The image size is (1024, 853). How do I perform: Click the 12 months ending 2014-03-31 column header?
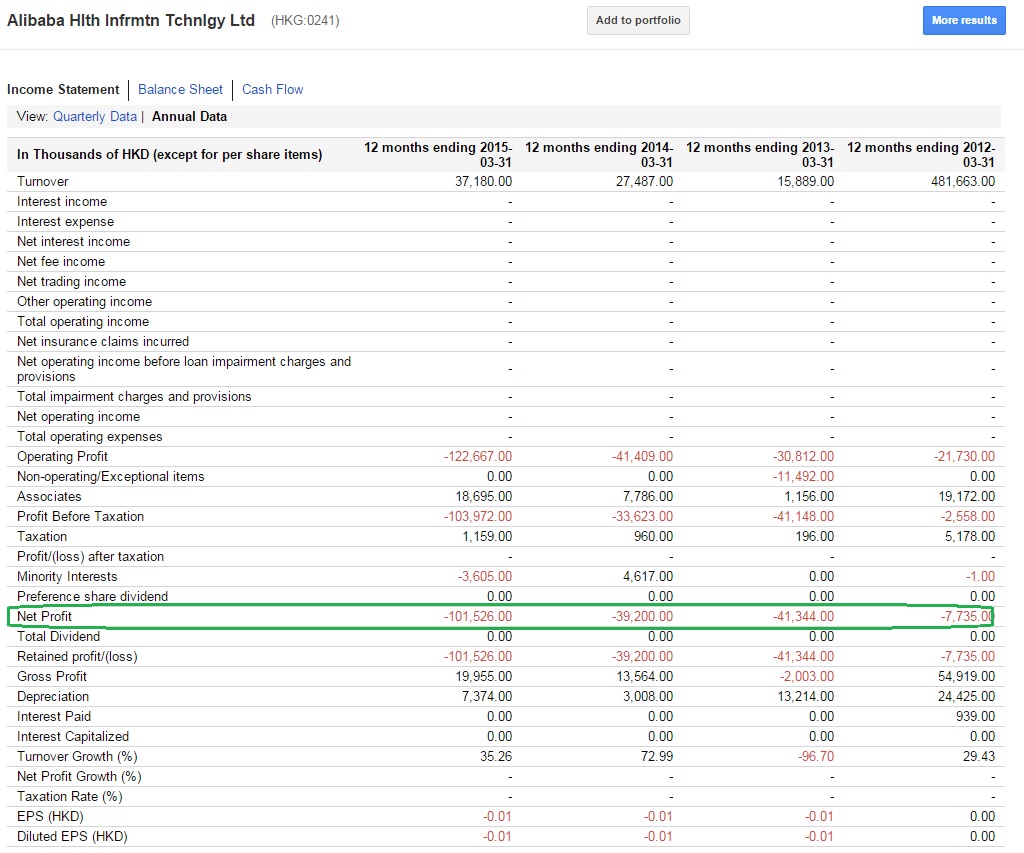tap(599, 155)
